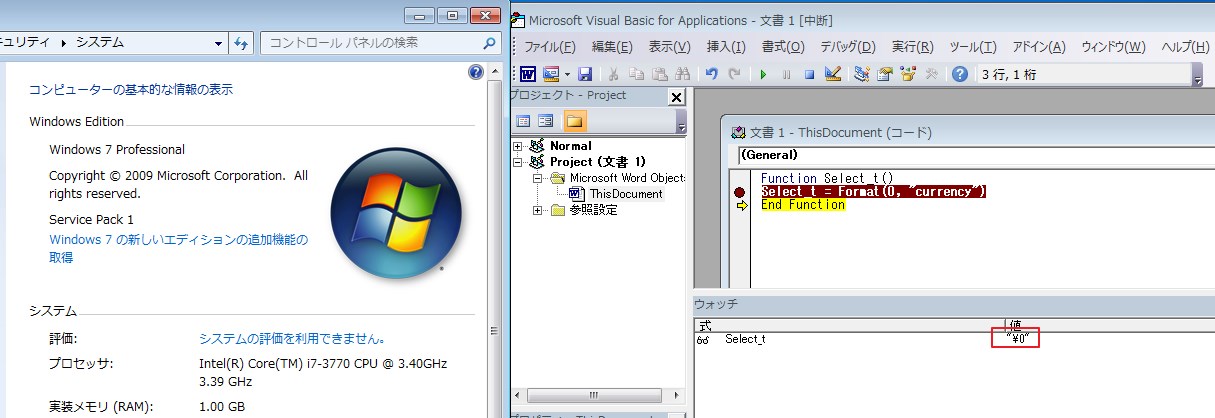This screenshot has height=418, width=1215.
Task: Open Control Panel help icon
Action: point(476,72)
